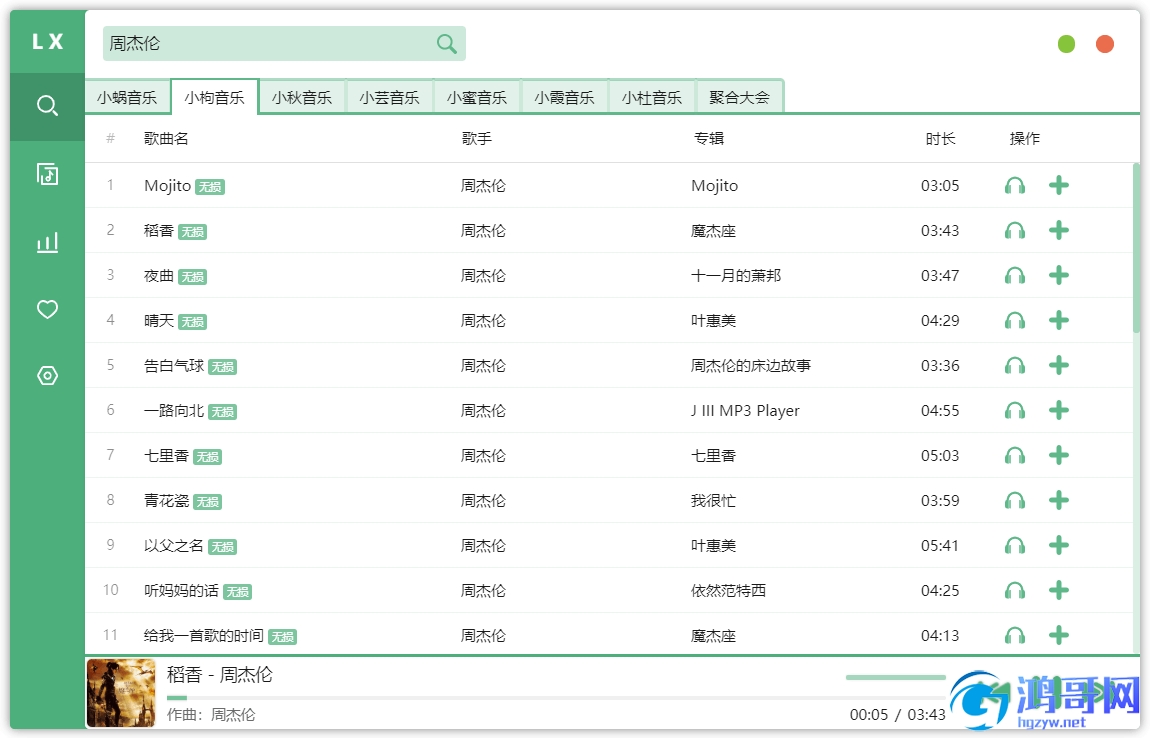1150x738 pixels.
Task: Play 给我一首歌的时间 using headphone icon
Action: 1015,636
